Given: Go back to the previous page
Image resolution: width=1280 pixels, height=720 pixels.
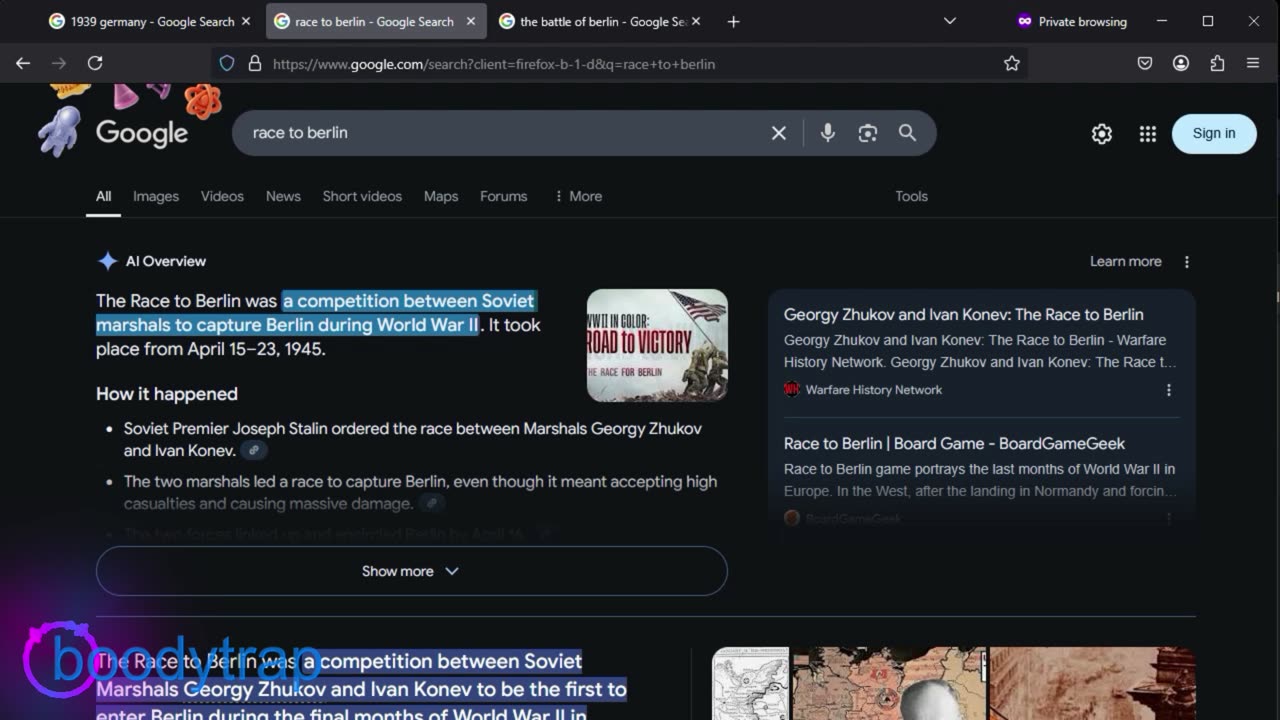Looking at the screenshot, I should point(23,63).
